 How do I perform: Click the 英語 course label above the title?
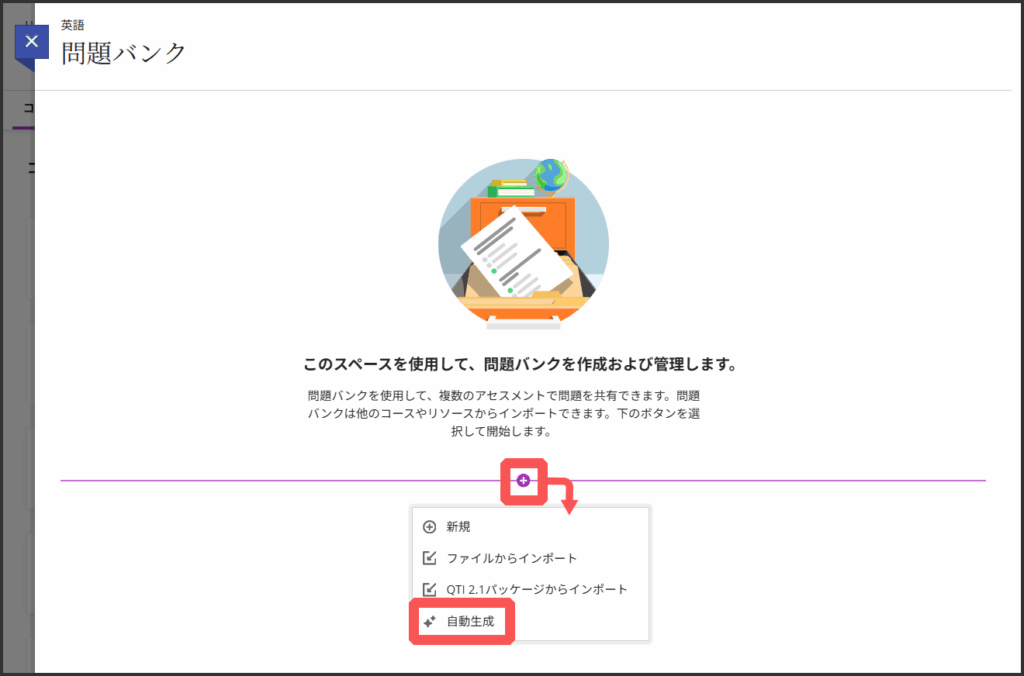tap(73, 25)
